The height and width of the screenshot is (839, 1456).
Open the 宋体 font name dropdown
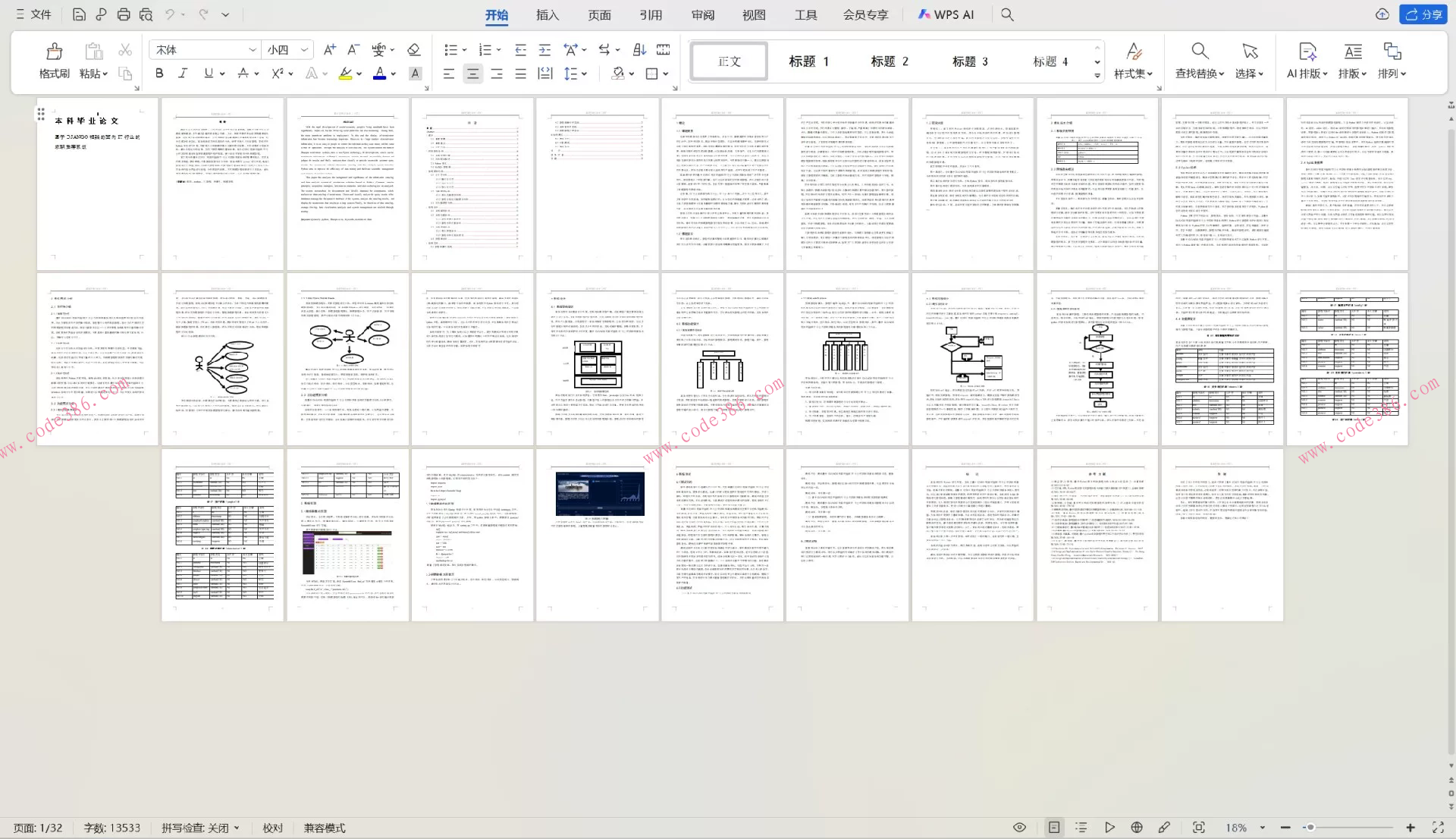(252, 50)
